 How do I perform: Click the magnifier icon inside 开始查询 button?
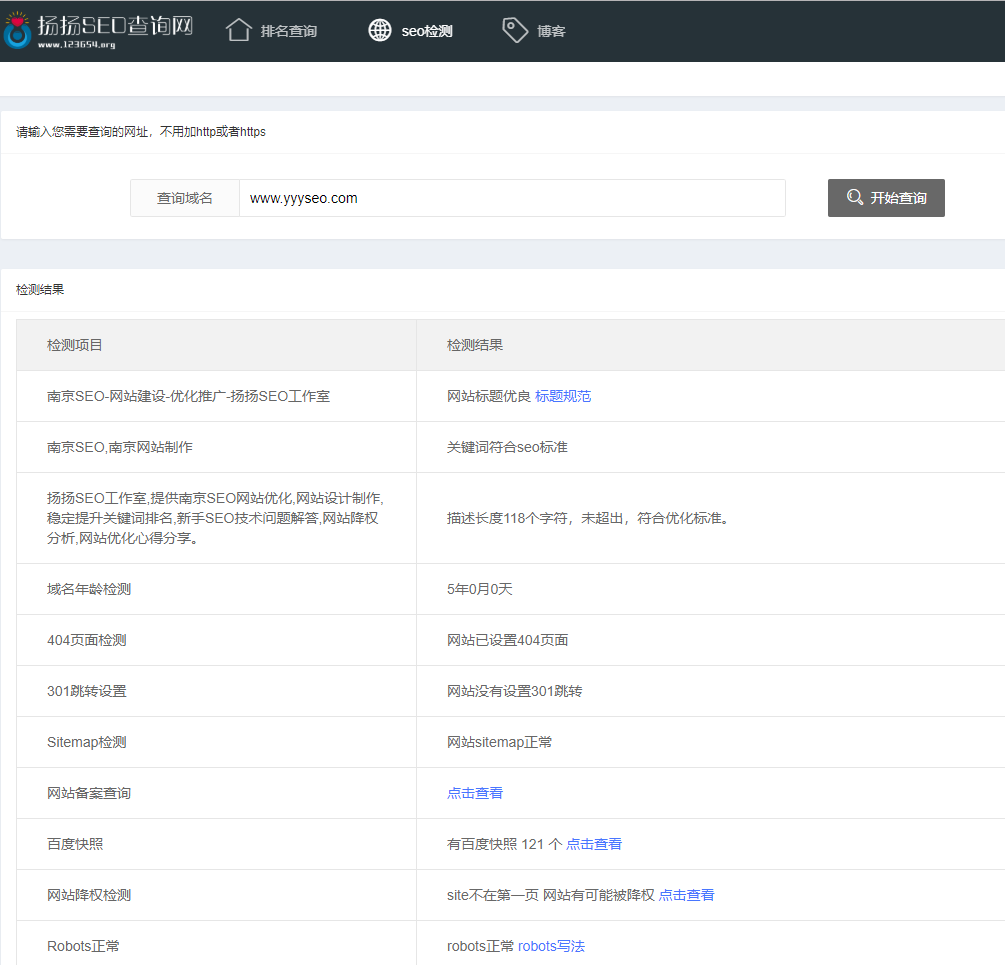click(853, 197)
